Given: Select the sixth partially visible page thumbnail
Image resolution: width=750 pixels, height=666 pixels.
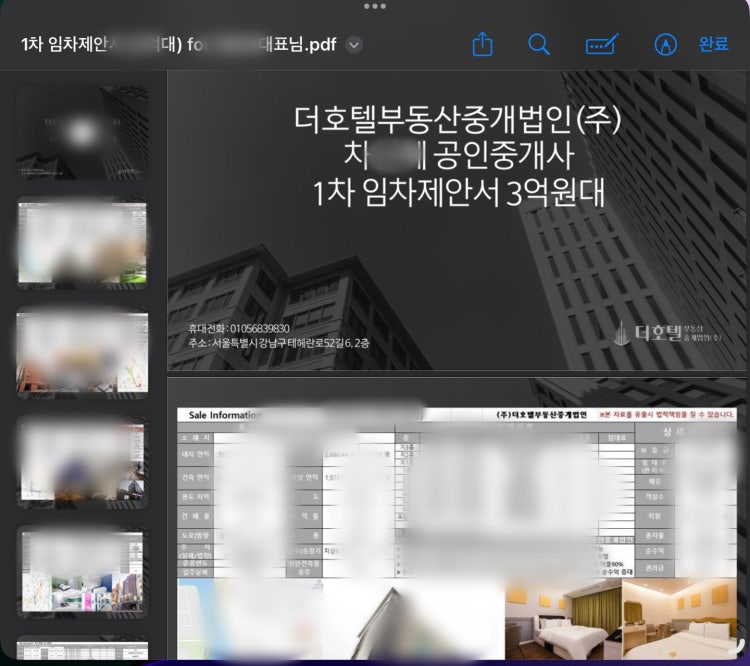Looking at the screenshot, I should 82,649.
